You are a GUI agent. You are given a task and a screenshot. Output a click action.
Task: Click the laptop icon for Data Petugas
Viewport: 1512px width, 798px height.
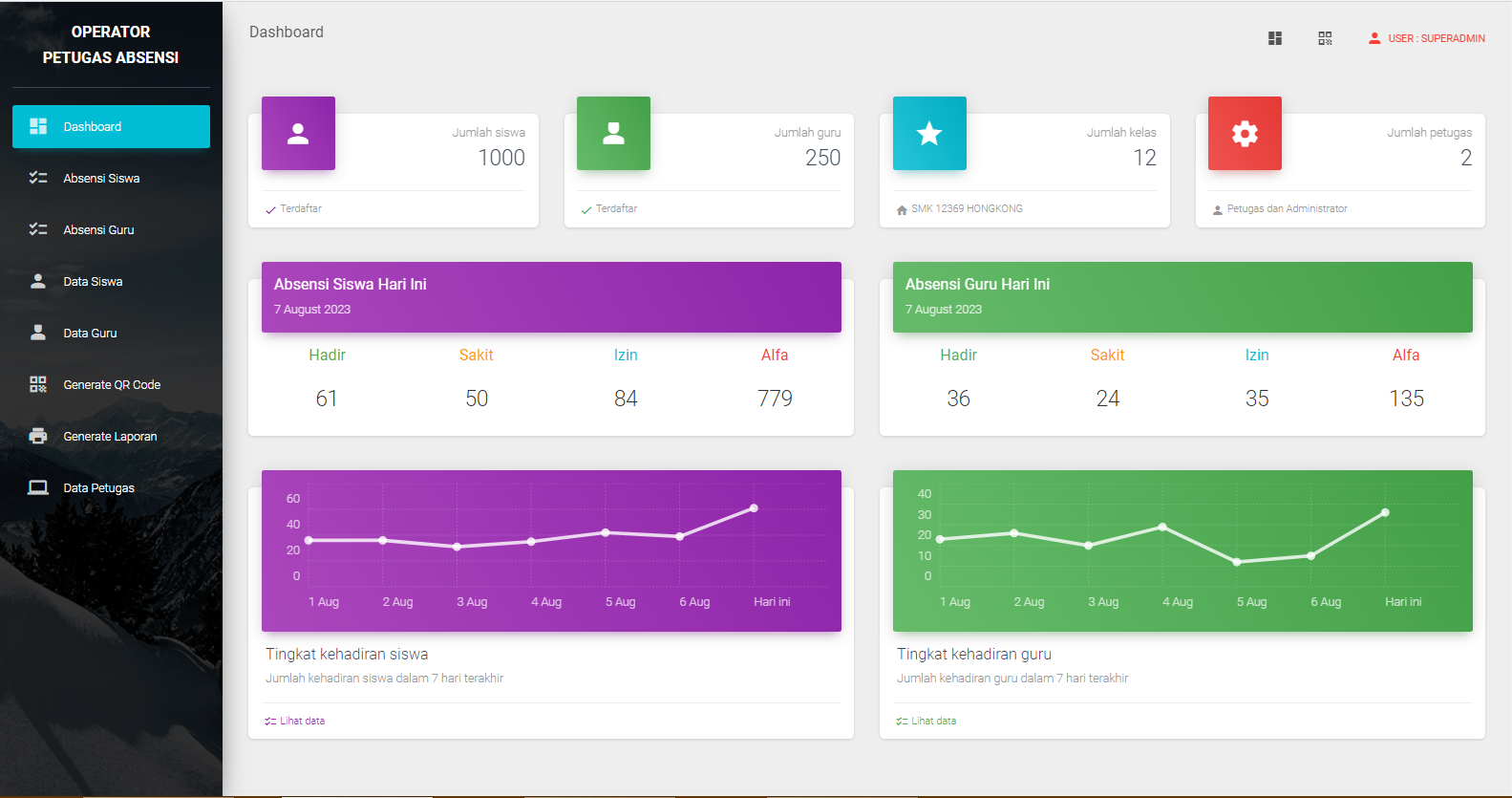[x=38, y=488]
